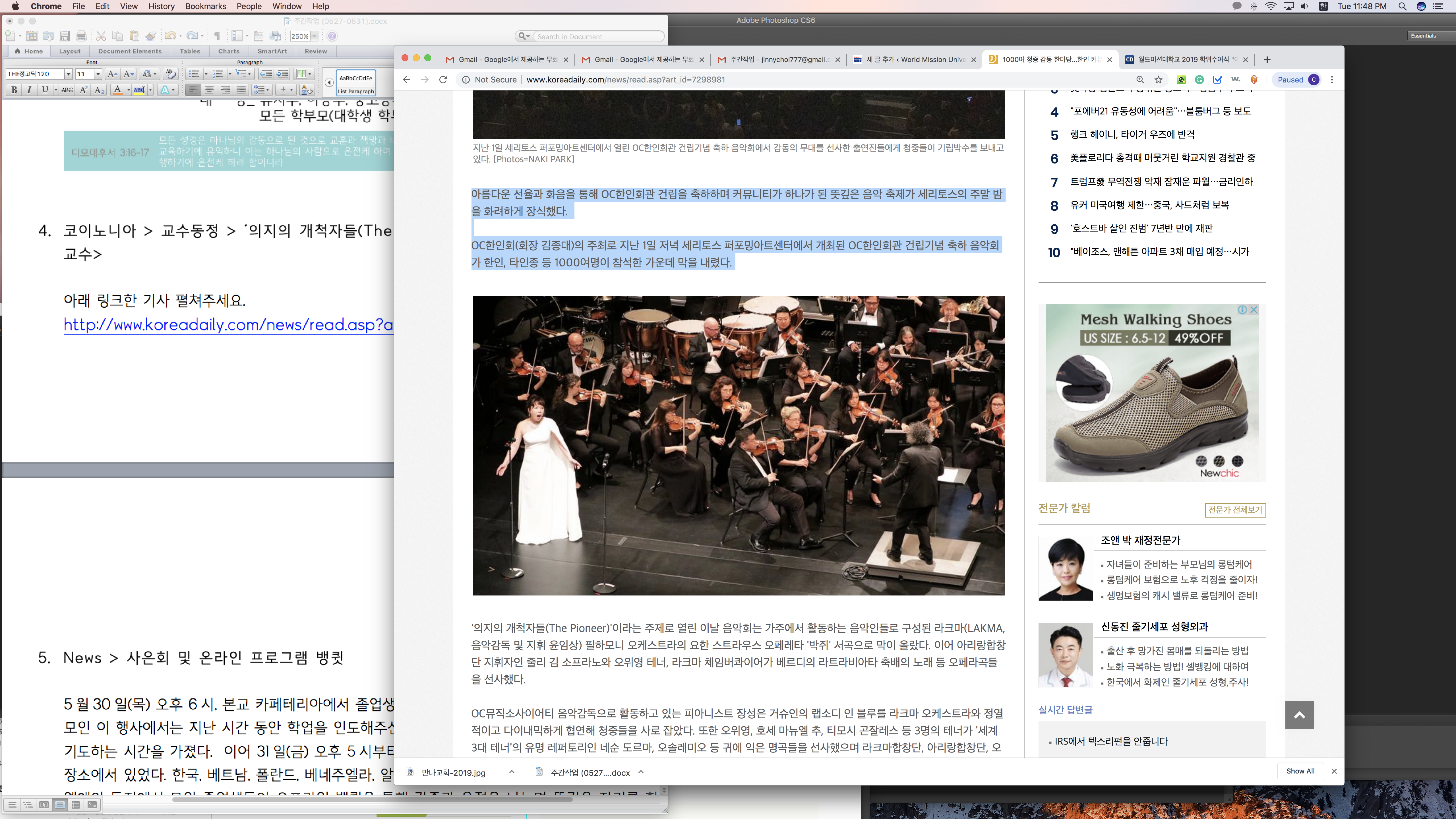Toggle strikethrough text formatting
The height and width of the screenshot is (819, 1456).
pyautogui.click(x=67, y=90)
